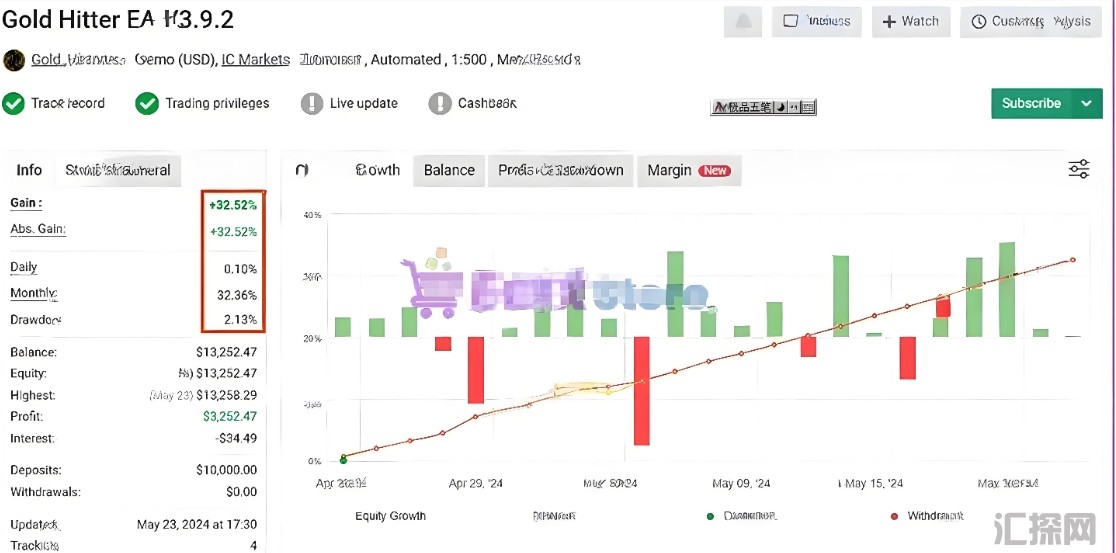Open the IC Markets broker link

(x=256, y=60)
